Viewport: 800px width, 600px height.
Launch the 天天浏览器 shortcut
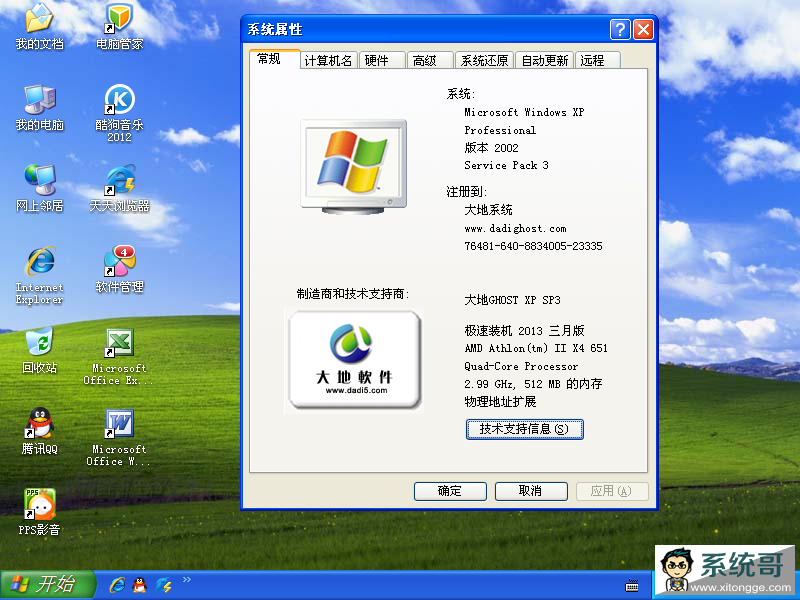tap(119, 188)
